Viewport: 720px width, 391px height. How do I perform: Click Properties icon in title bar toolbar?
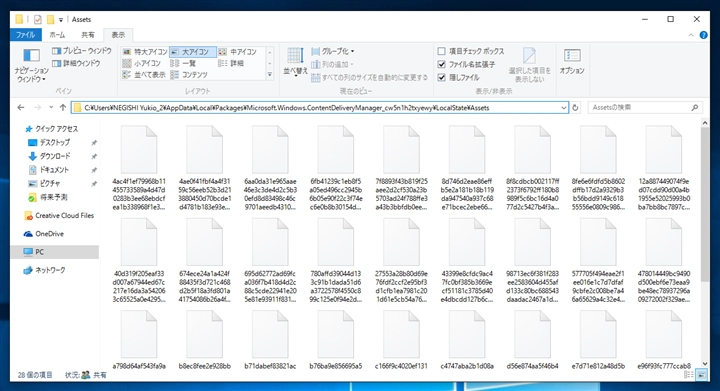pyautogui.click(x=38, y=19)
